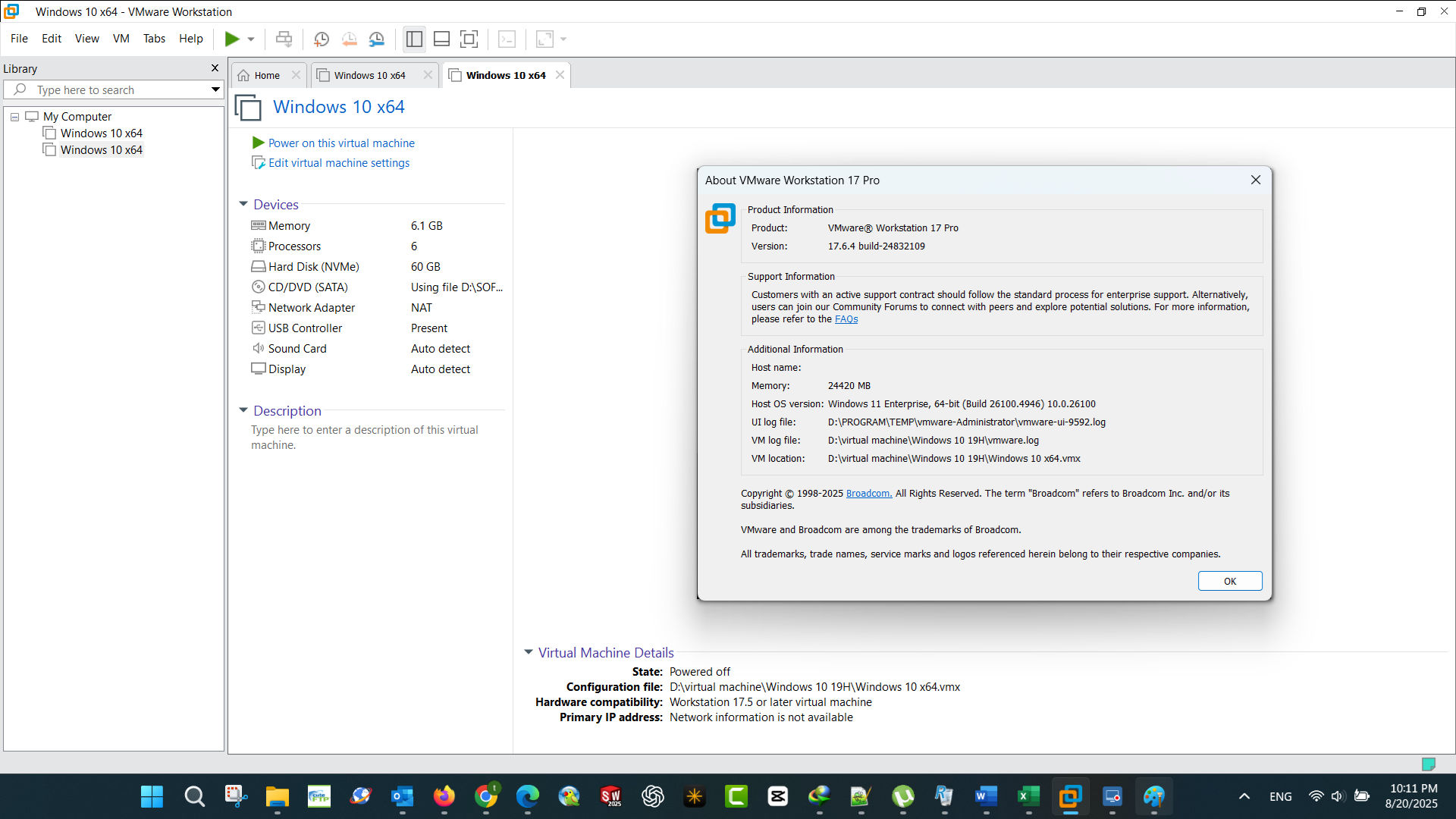
Task: Enter full screen mode icon
Action: [x=469, y=39]
